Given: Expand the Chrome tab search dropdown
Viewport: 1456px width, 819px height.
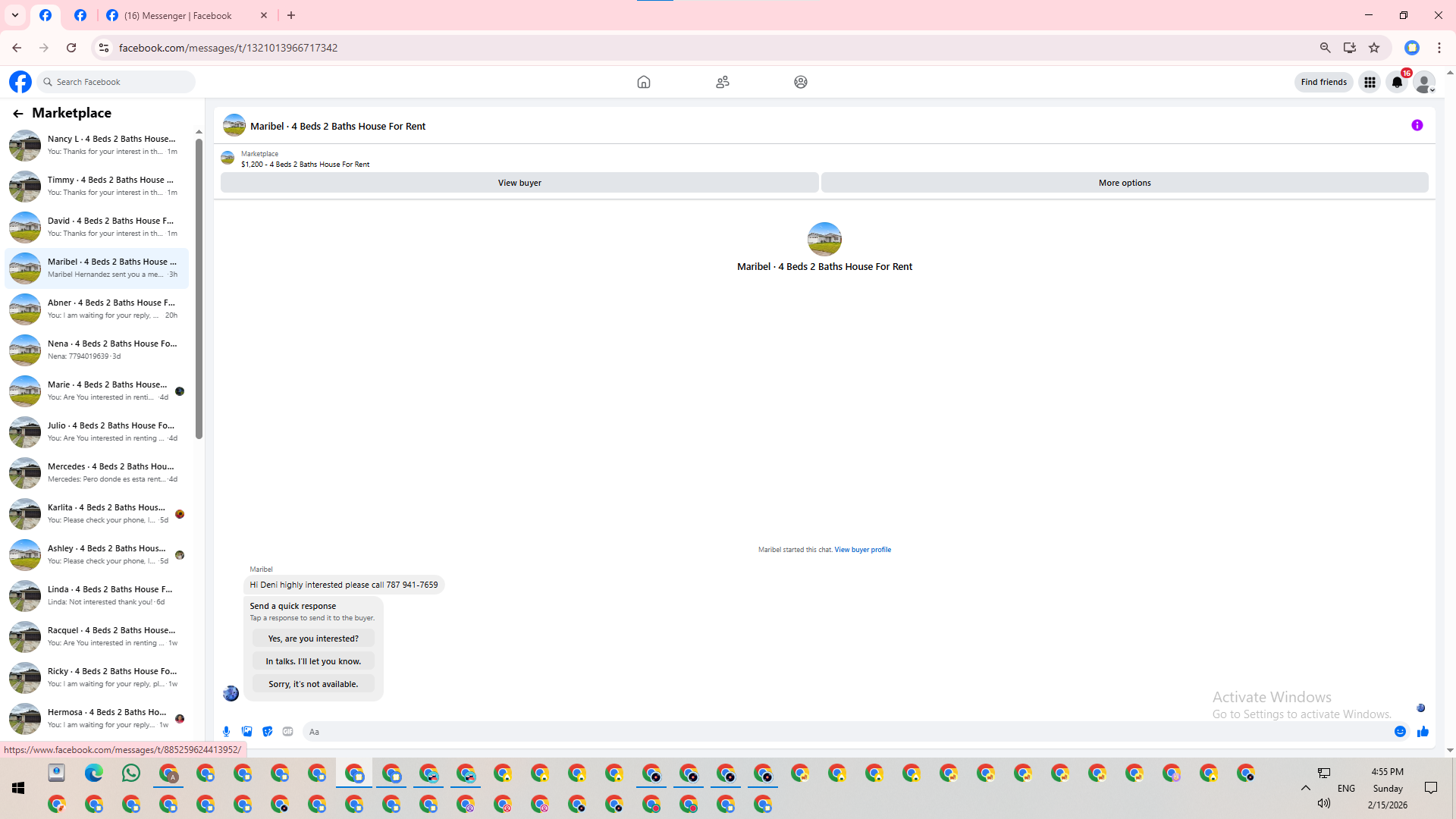Looking at the screenshot, I should click(15, 15).
